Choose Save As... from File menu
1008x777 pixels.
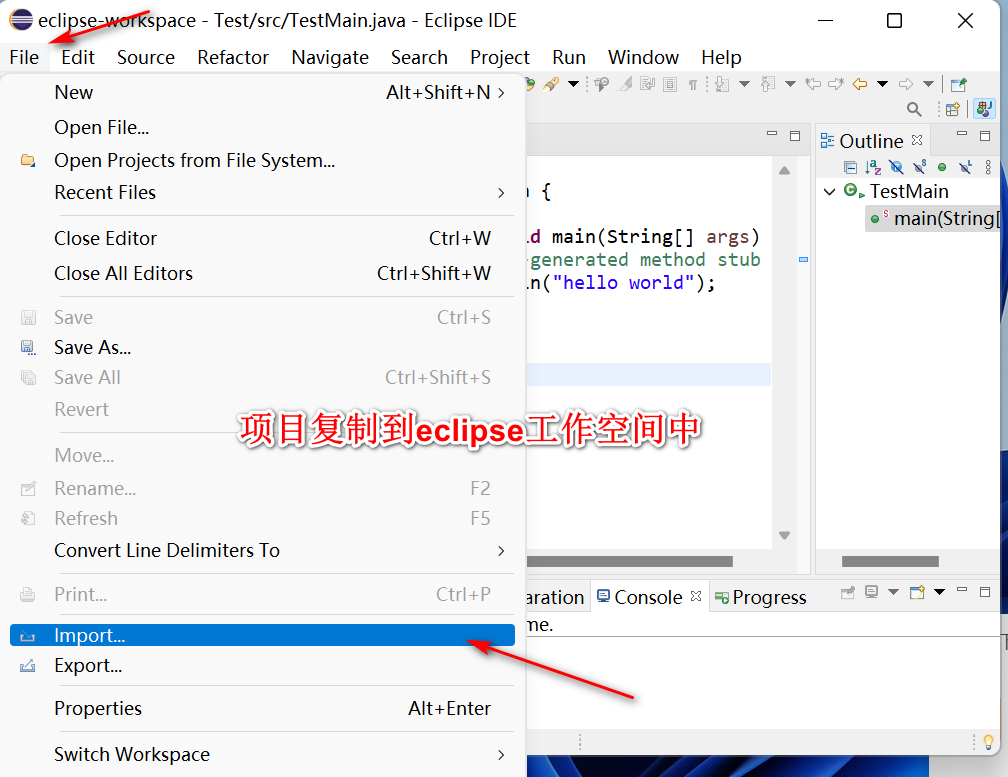[x=262, y=348]
